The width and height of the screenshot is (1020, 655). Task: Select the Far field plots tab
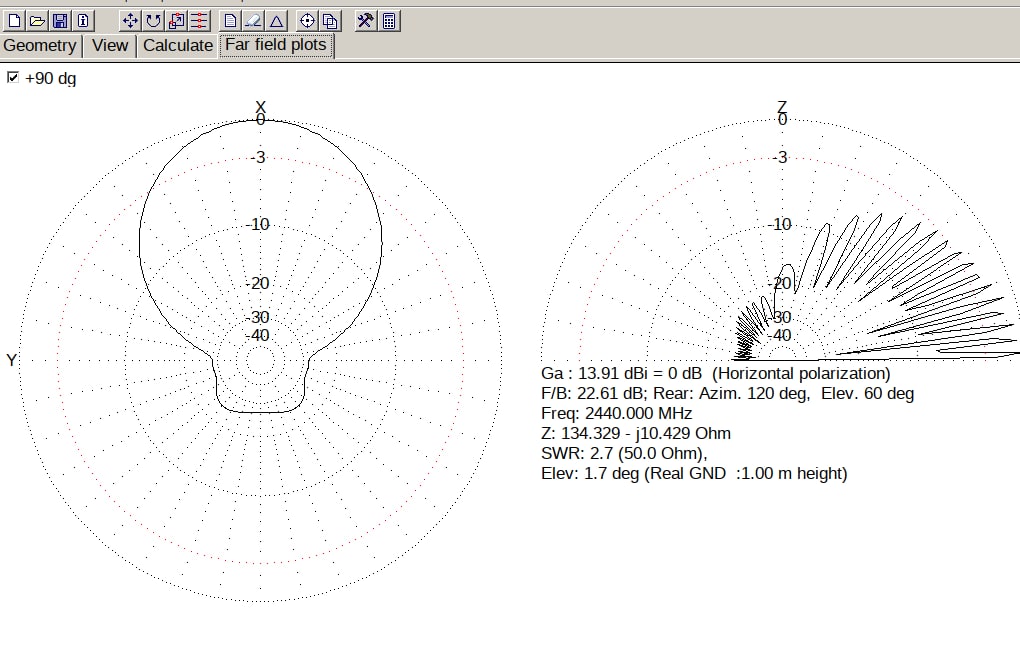(x=276, y=45)
